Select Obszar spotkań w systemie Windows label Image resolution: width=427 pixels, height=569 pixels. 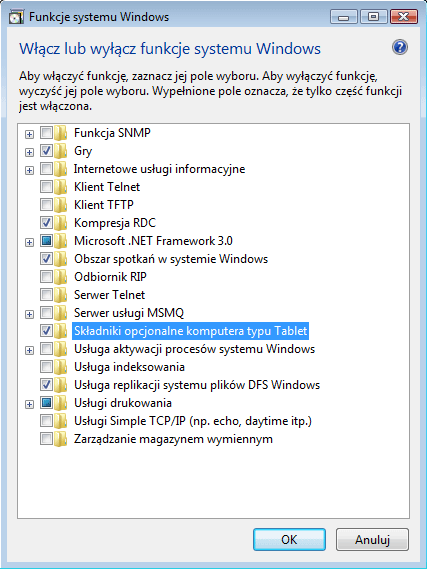[x=171, y=259]
